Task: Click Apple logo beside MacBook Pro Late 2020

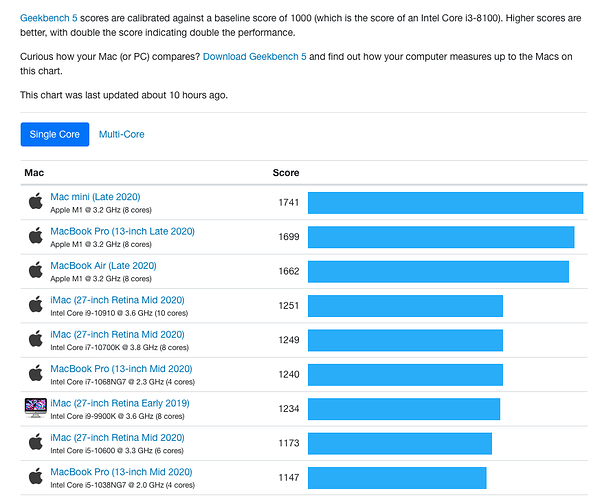Action: [36, 235]
